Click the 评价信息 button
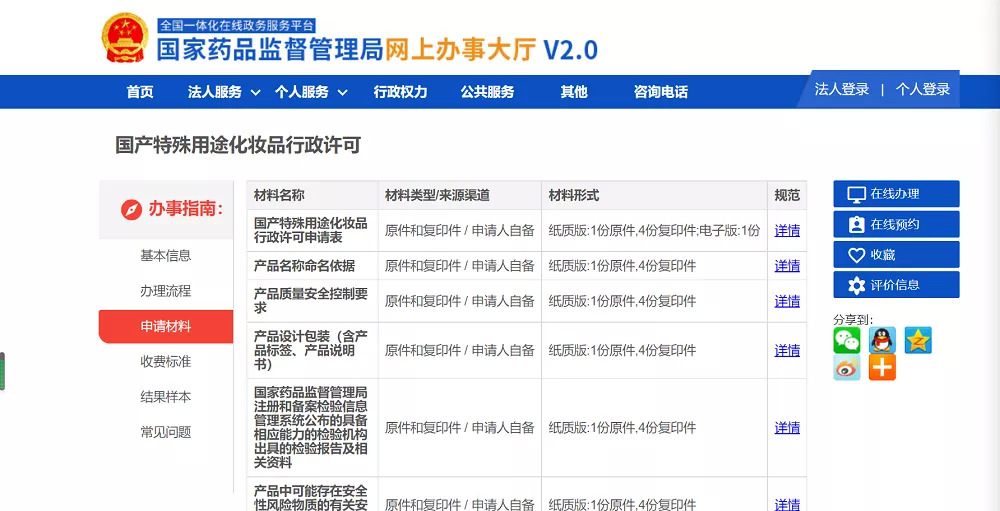The width and height of the screenshot is (1000, 511). pos(896,285)
